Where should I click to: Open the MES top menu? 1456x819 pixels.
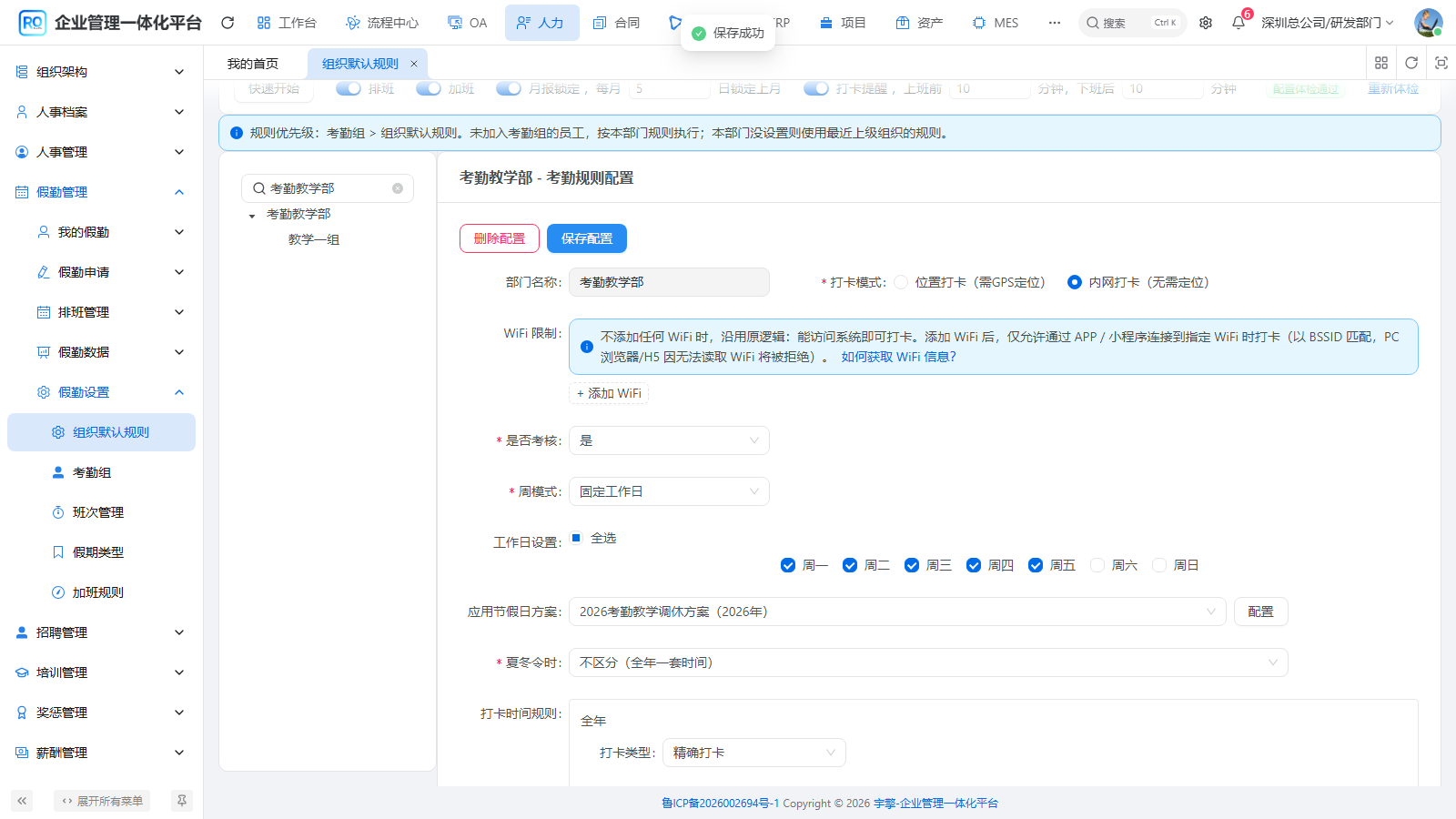(x=996, y=23)
